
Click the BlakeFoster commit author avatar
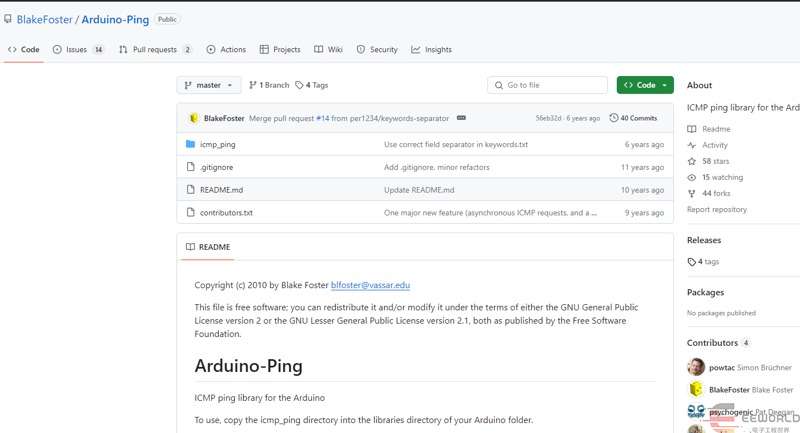pyautogui.click(x=193, y=118)
